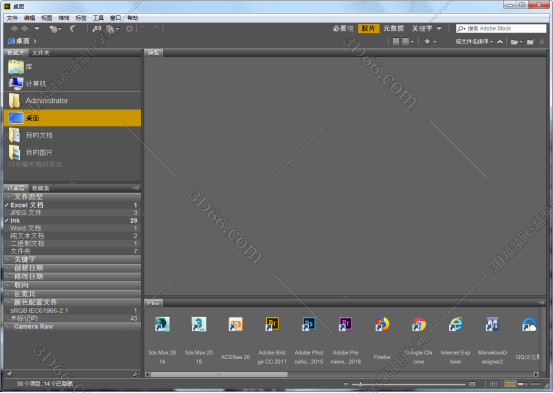Screen dimensions: 553x393
Task: Open the 窗口 menu
Action: 115,18
